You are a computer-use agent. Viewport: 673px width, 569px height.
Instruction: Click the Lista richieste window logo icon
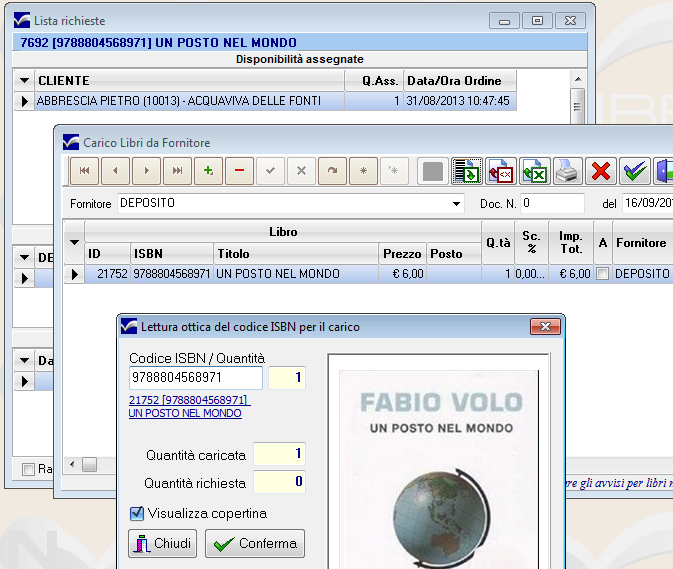click(x=22, y=20)
